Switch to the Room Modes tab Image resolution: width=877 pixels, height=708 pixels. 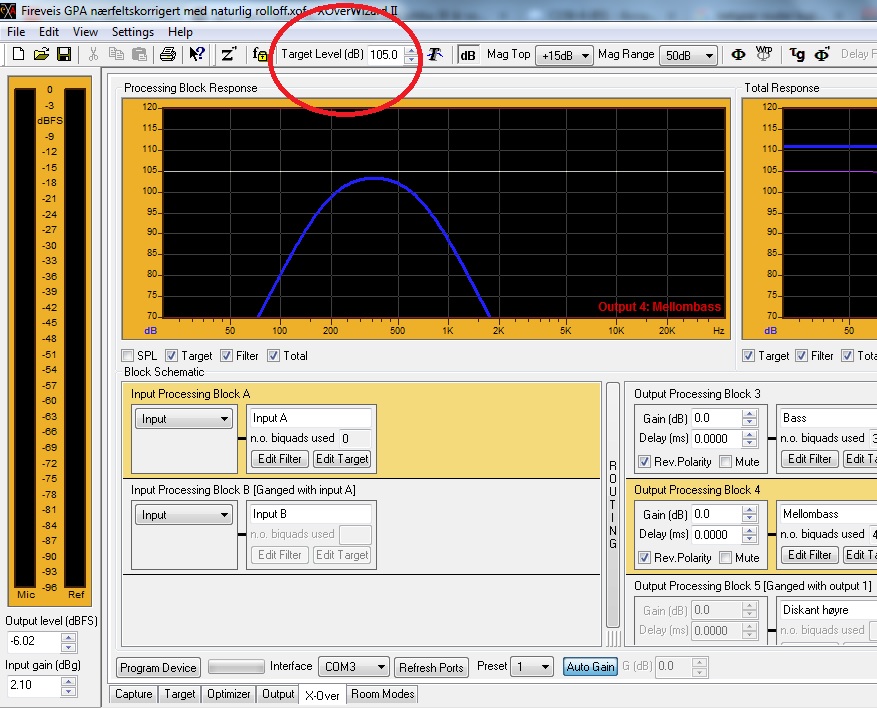point(383,694)
